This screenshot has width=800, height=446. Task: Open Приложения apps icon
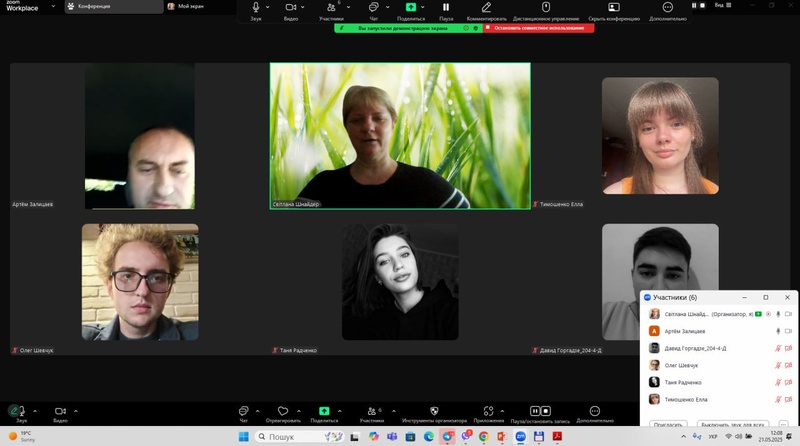pyautogui.click(x=488, y=411)
